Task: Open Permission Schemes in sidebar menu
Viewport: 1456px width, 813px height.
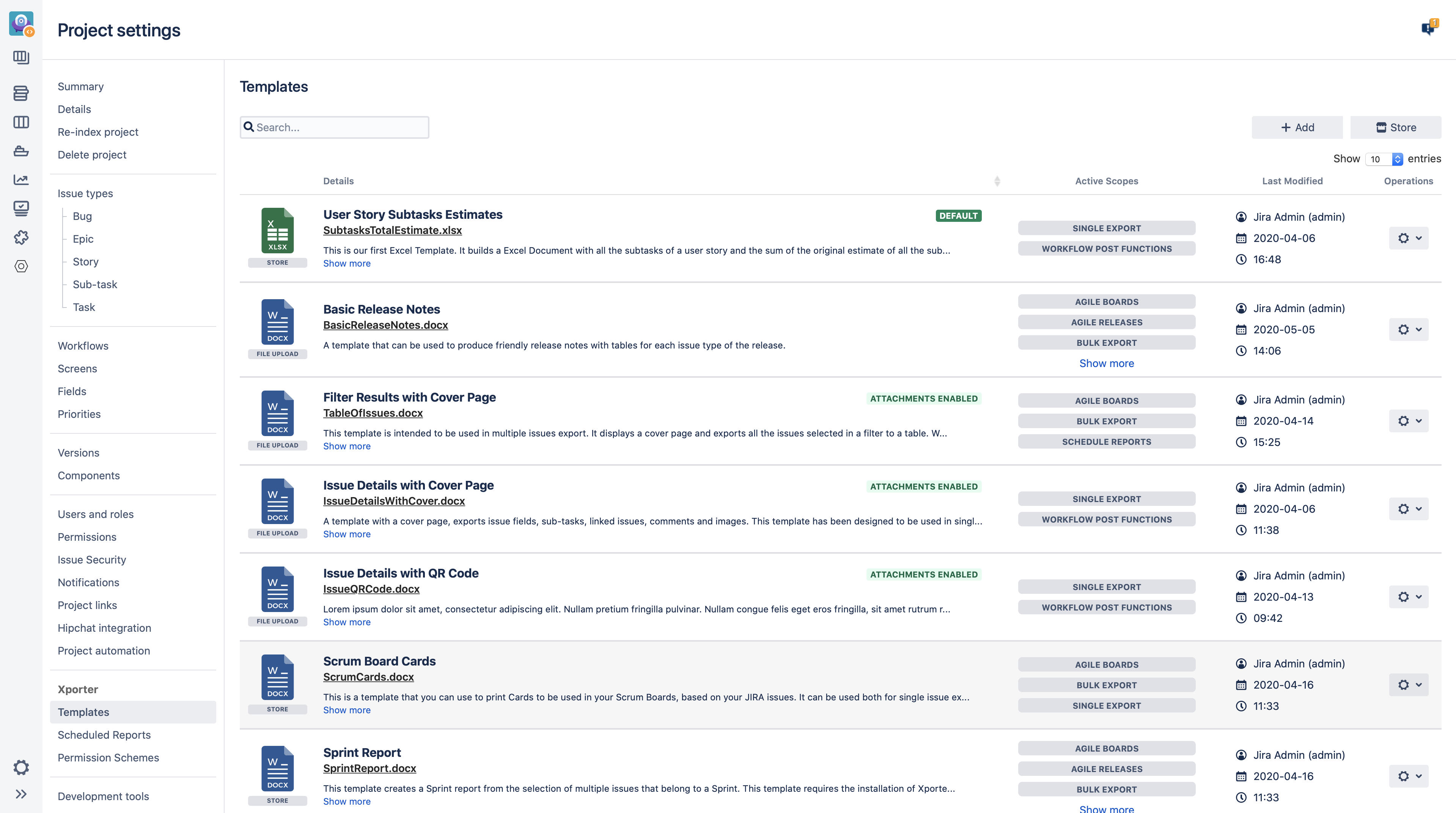Action: click(x=108, y=757)
